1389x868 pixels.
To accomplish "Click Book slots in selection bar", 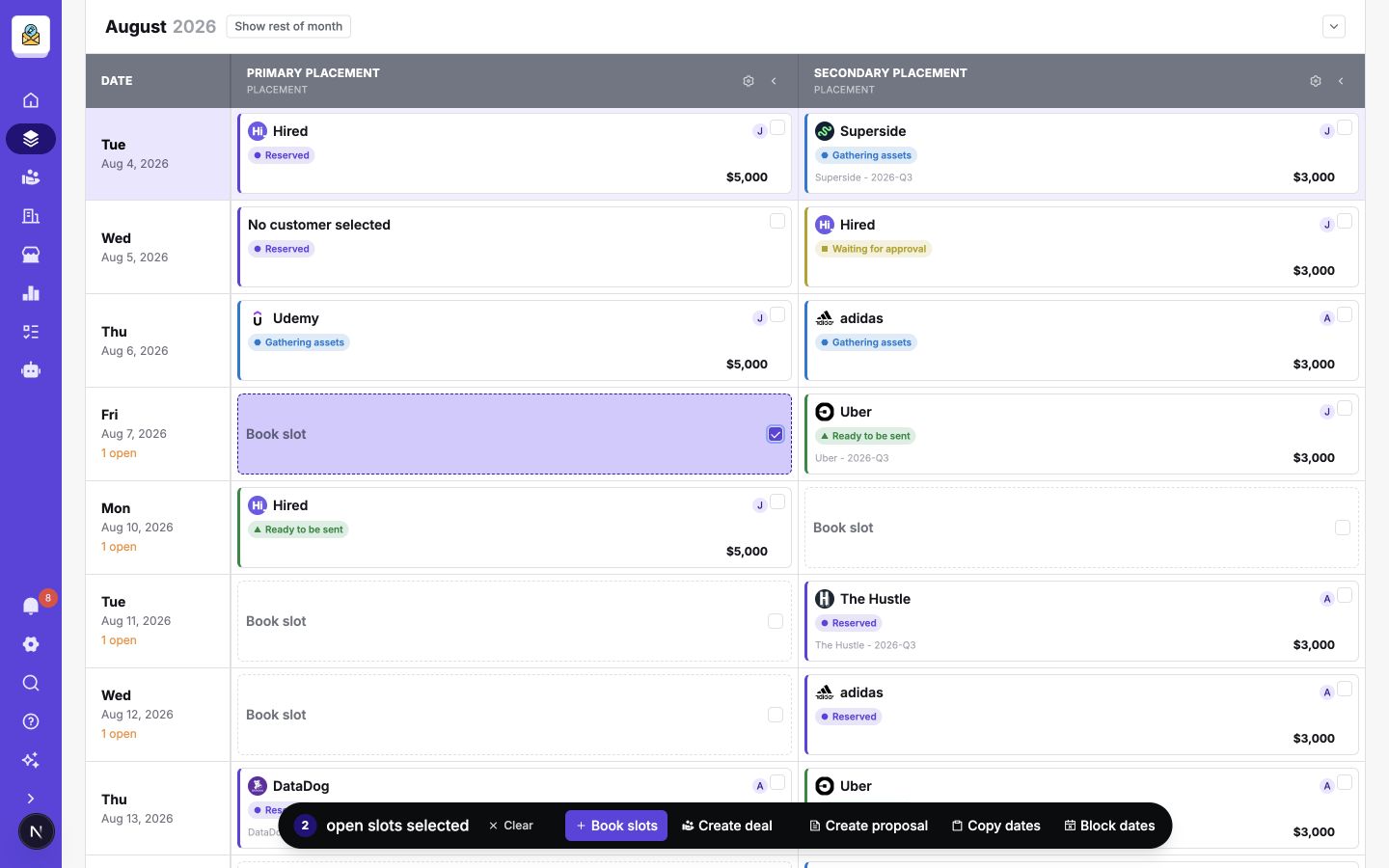I will pyautogui.click(x=616, y=826).
